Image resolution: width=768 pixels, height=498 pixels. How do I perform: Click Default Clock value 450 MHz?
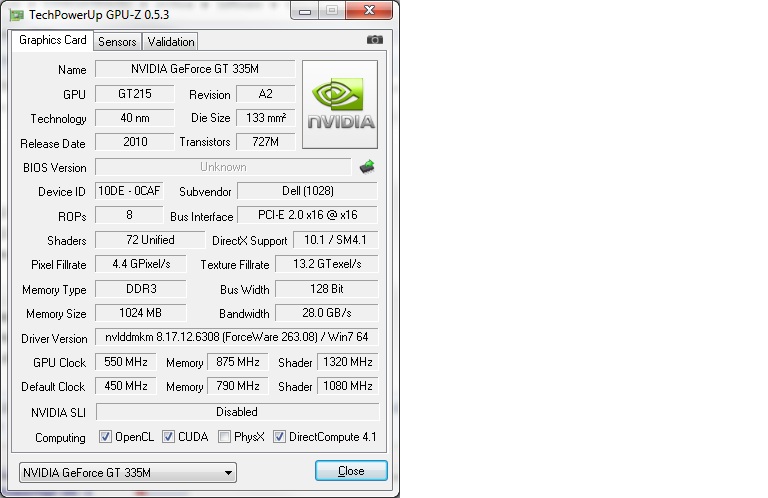(x=125, y=386)
